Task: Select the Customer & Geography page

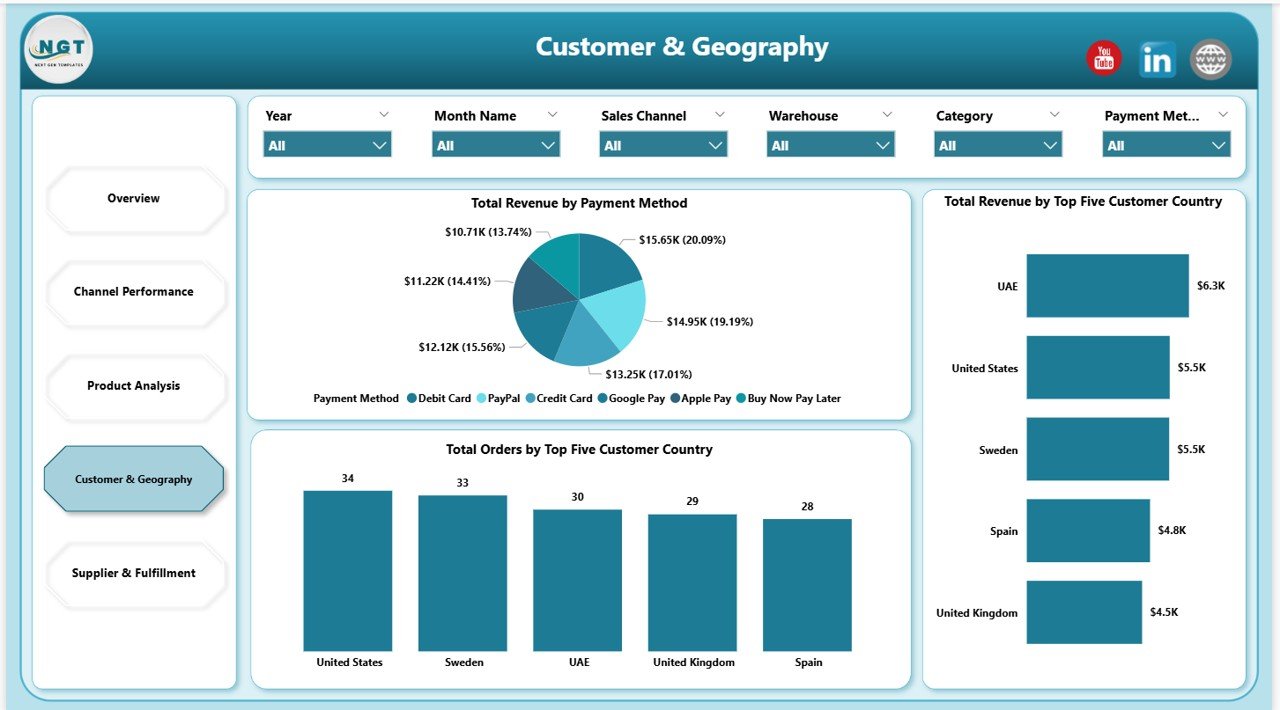Action: [x=134, y=480]
